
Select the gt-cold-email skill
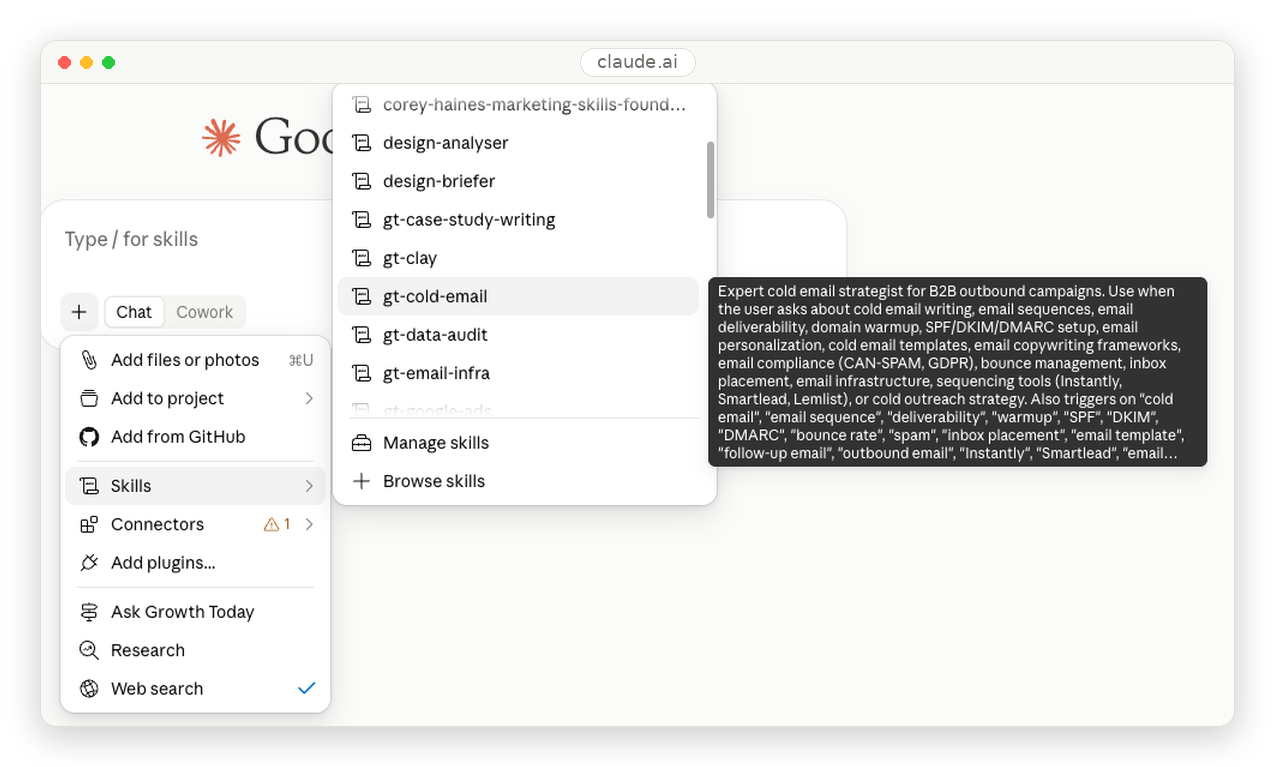tap(518, 296)
